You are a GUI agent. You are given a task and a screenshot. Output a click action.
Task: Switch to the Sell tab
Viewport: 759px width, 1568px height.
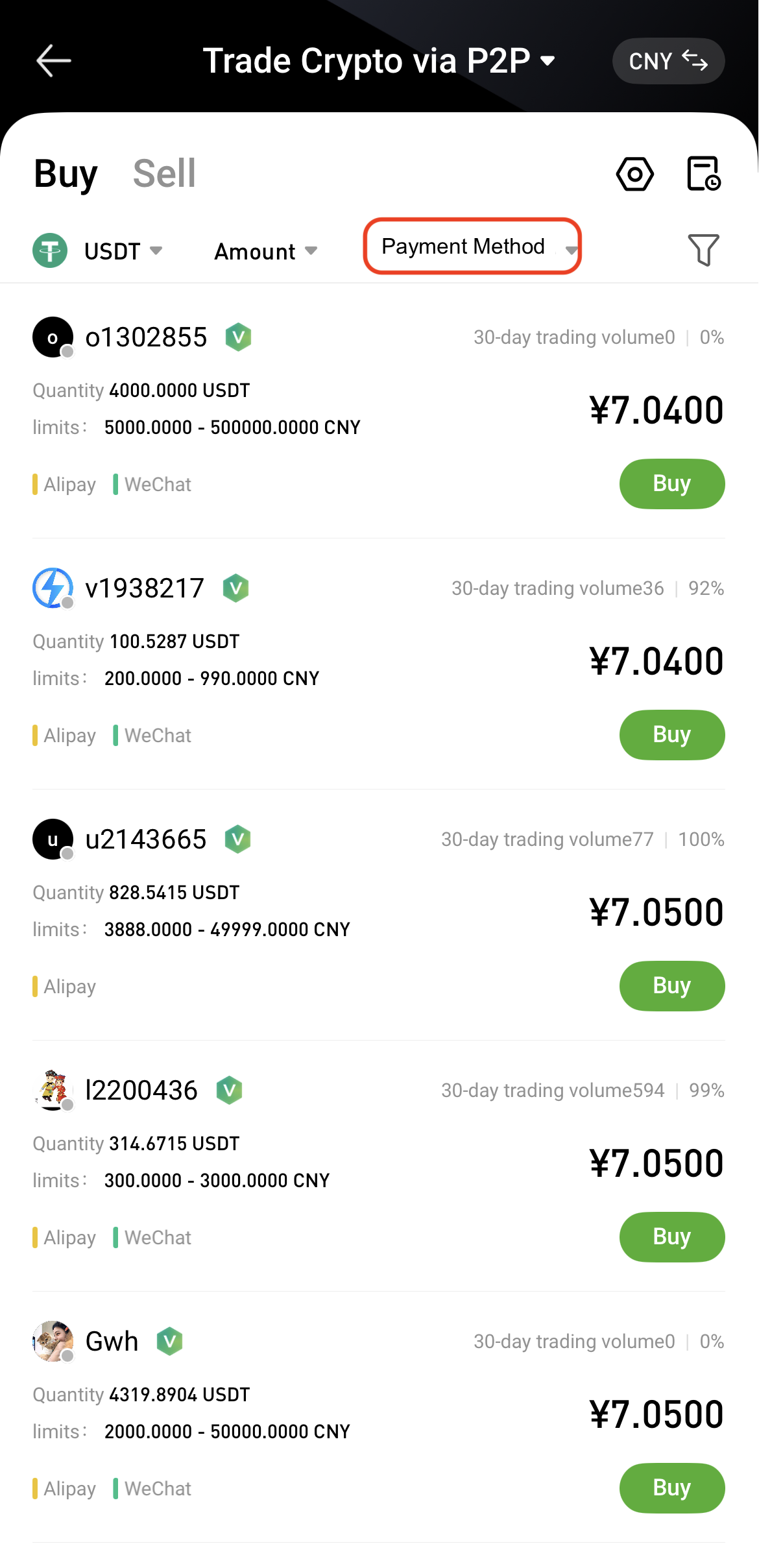pos(164,174)
